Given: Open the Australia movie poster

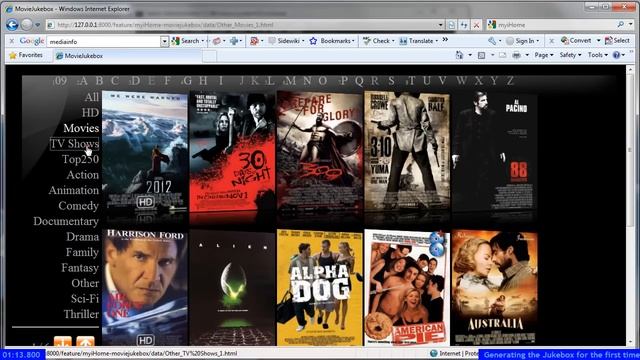Looking at the screenshot, I should click(x=494, y=288).
